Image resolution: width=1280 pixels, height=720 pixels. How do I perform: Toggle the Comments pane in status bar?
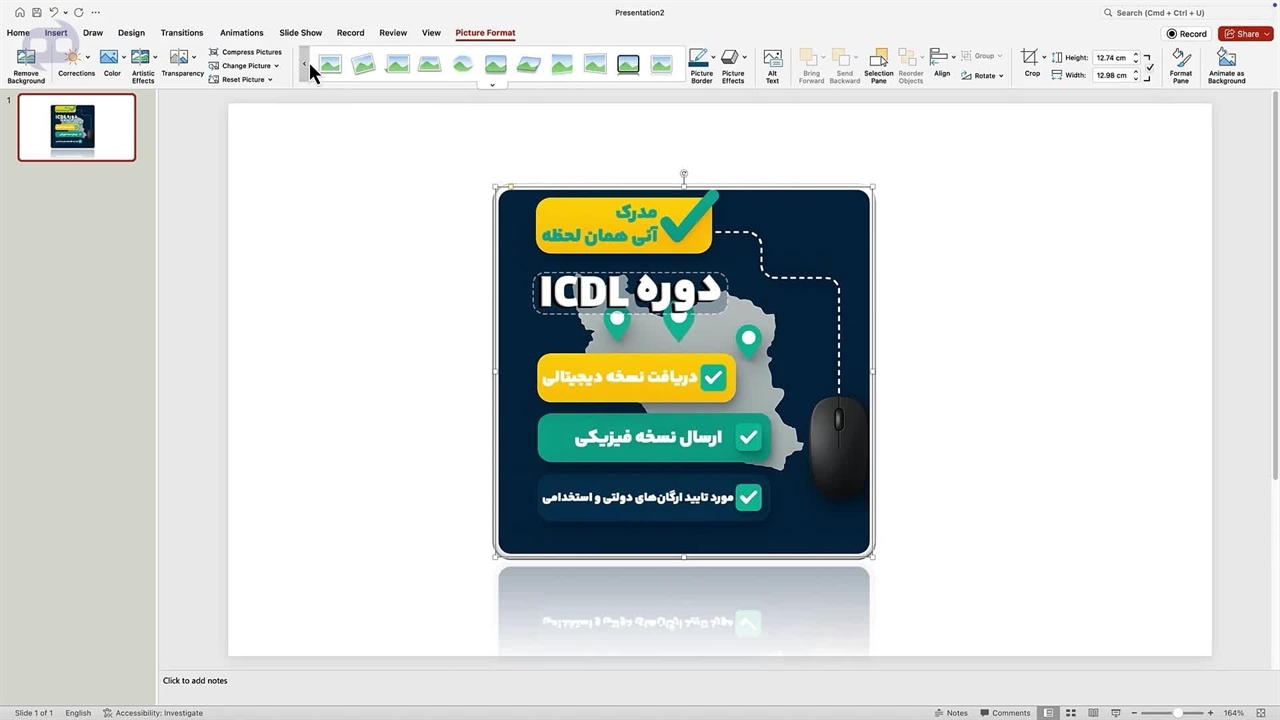[1004, 713]
